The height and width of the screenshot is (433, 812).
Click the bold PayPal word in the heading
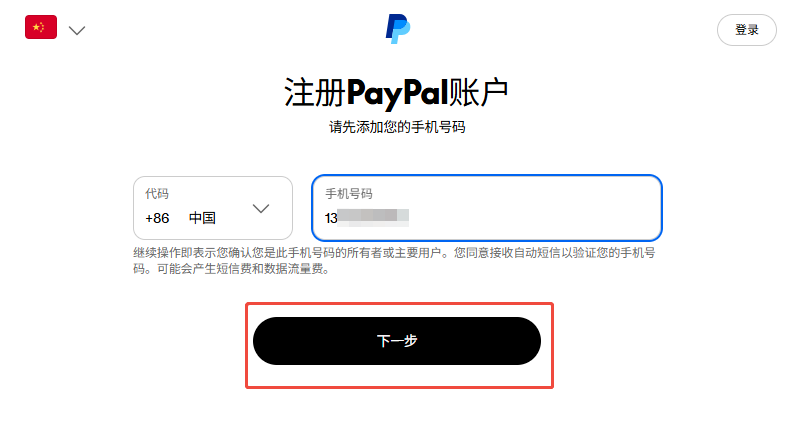[x=397, y=94]
